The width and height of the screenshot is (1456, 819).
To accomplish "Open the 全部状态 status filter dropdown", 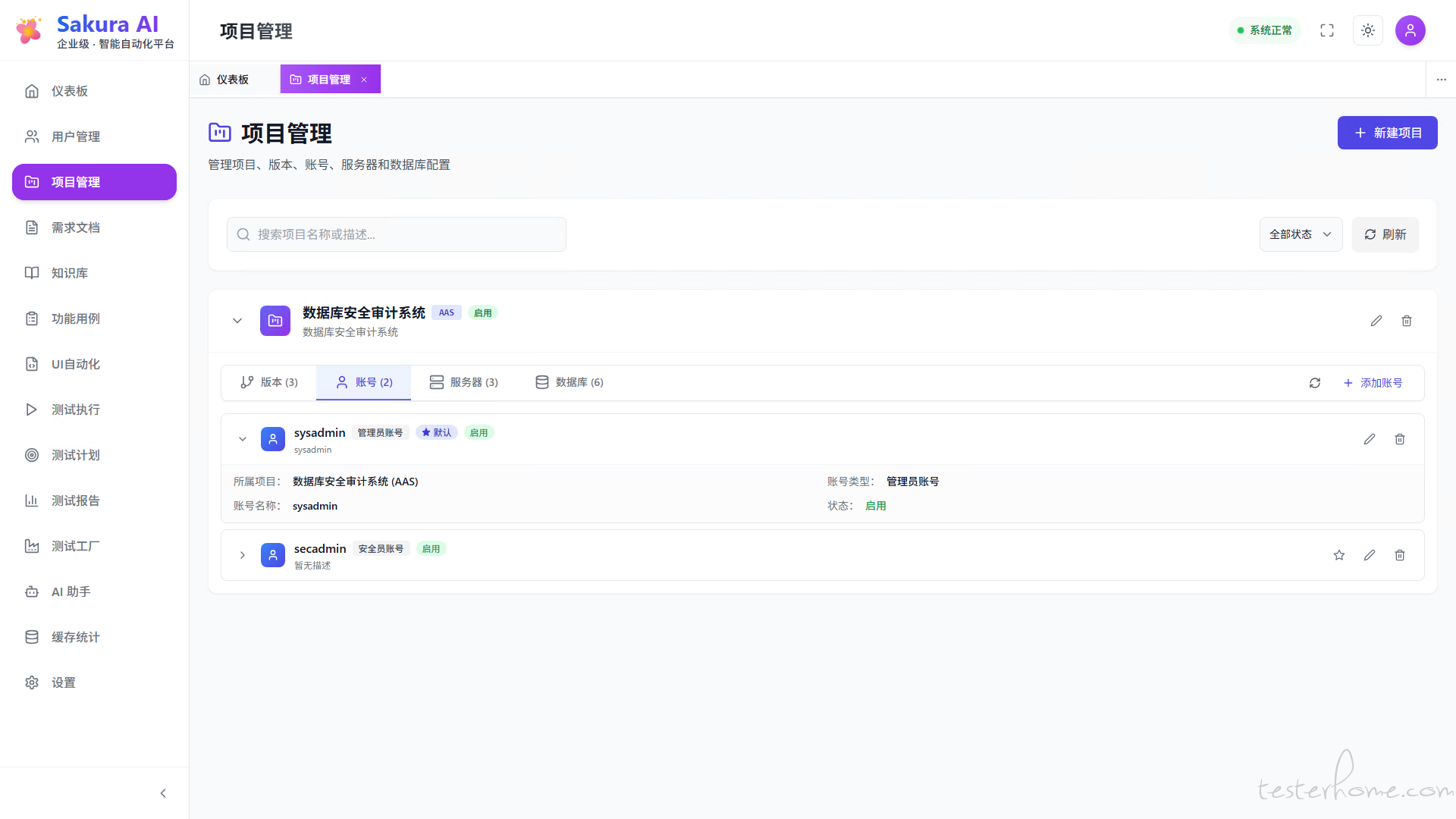I will click(x=1301, y=234).
